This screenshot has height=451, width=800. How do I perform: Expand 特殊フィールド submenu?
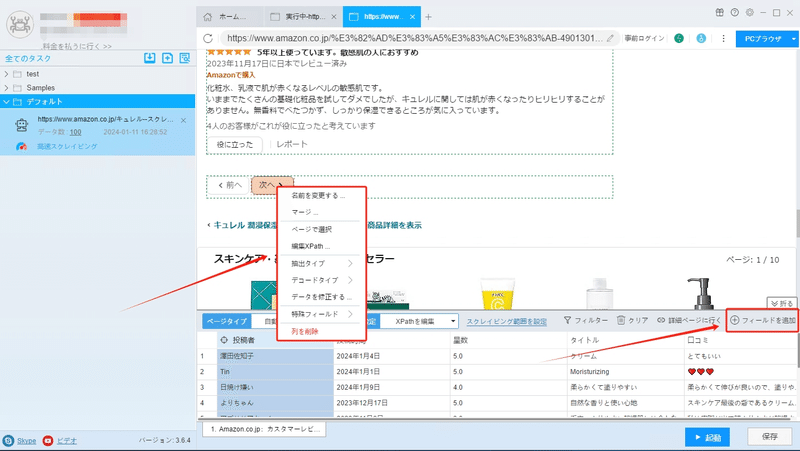351,314
